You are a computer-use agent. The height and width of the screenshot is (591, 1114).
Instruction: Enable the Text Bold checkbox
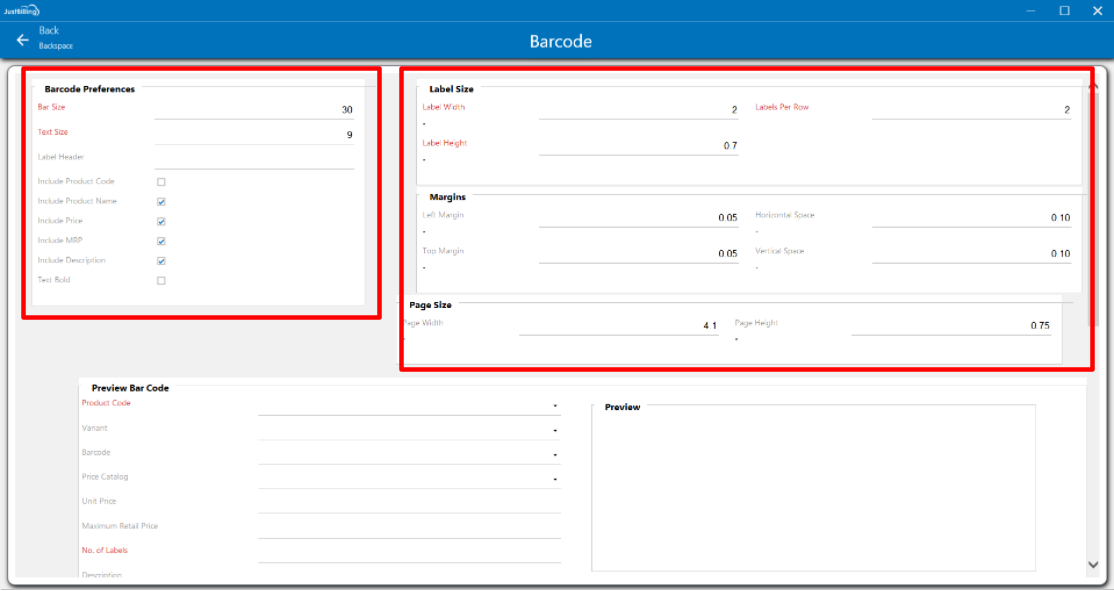coord(161,281)
